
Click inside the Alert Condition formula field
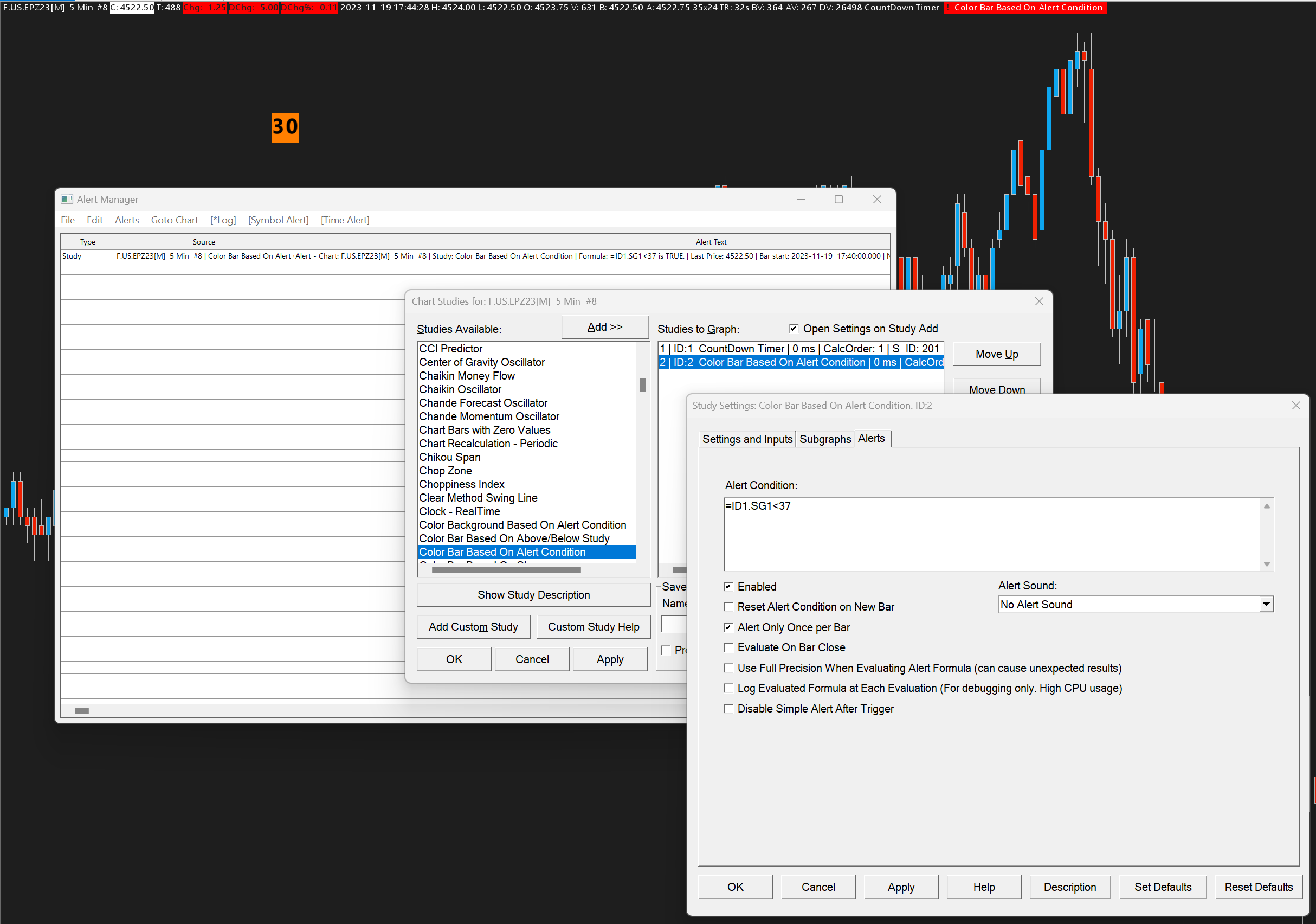[x=991, y=534]
